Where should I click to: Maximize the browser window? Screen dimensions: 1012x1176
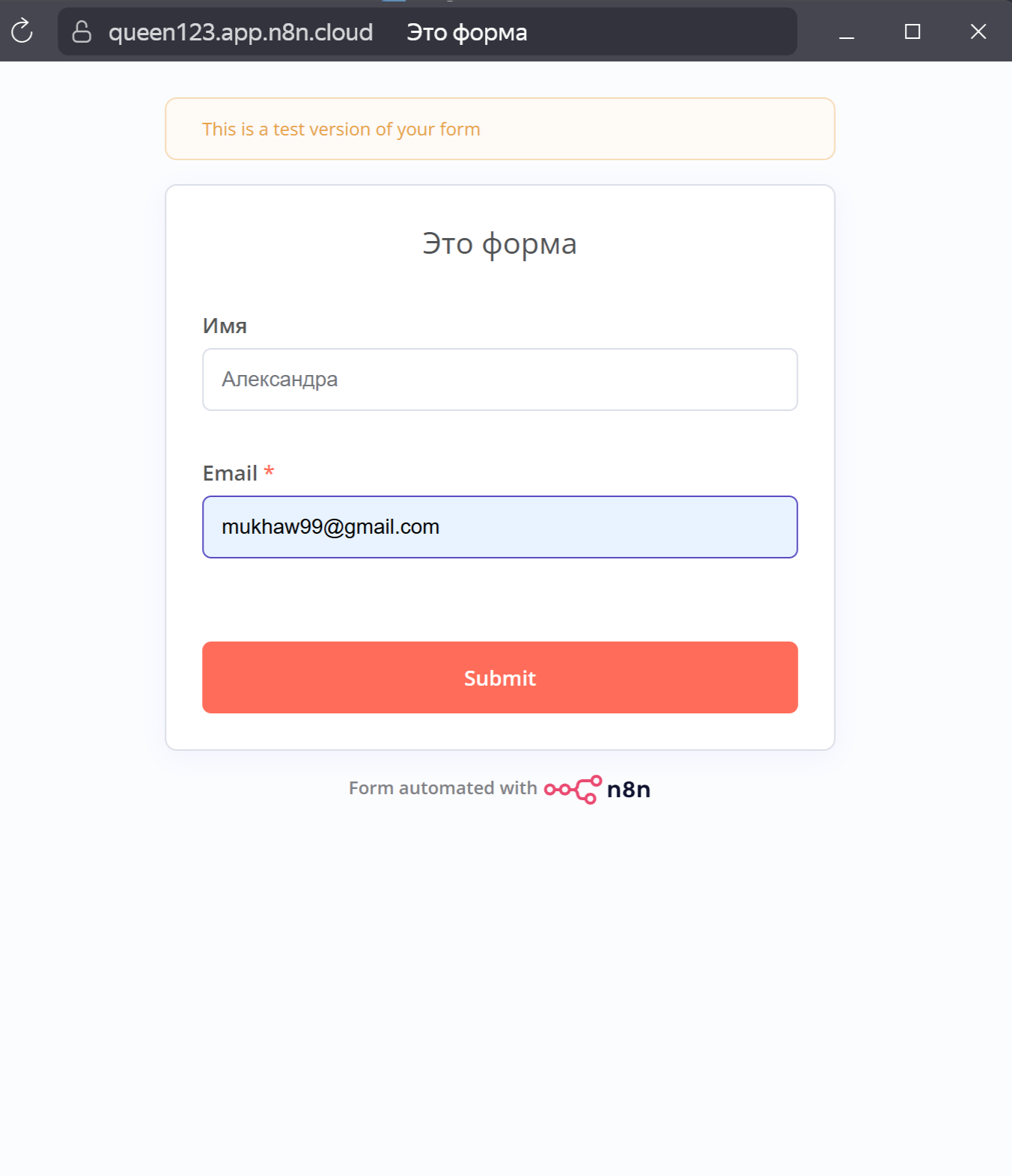[912, 31]
